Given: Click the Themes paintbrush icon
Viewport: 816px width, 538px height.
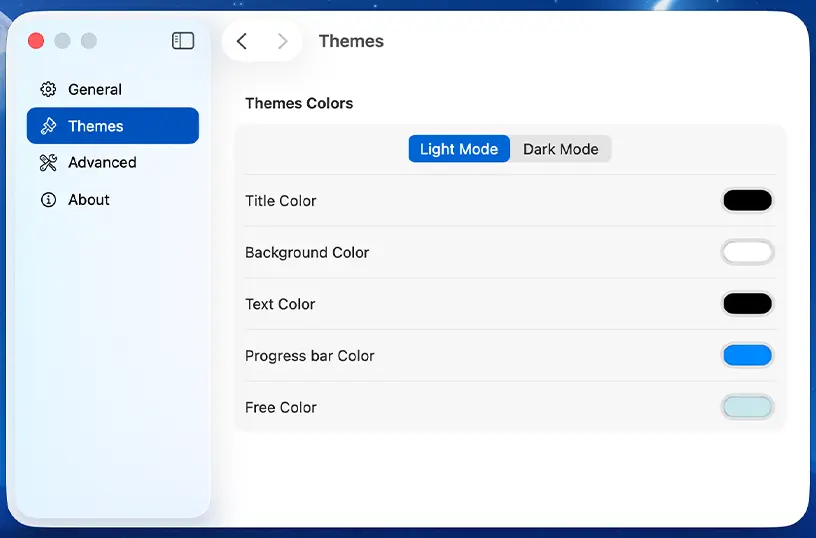Looking at the screenshot, I should [48, 126].
